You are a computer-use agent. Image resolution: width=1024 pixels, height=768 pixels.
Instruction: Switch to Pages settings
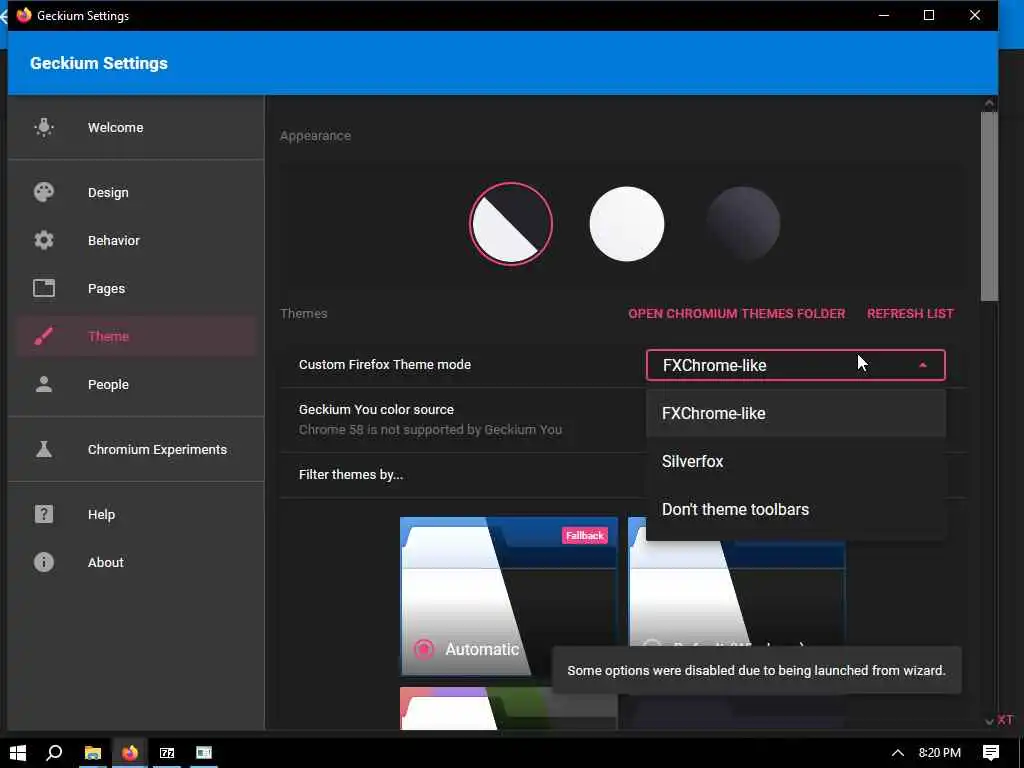136,288
